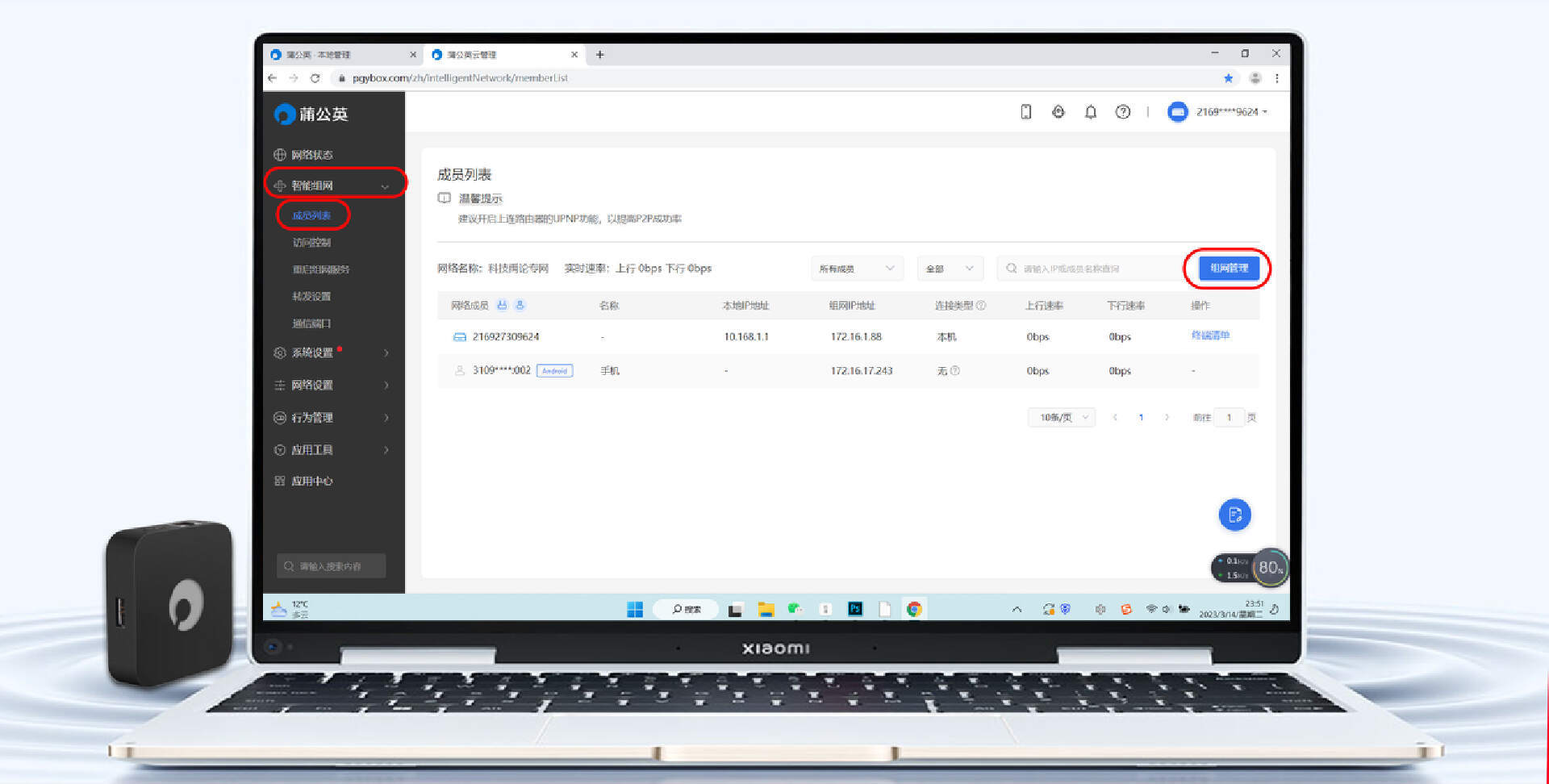The height and width of the screenshot is (784, 1549).
Task: Click the blue 组网管理 button
Action: pos(1228,268)
